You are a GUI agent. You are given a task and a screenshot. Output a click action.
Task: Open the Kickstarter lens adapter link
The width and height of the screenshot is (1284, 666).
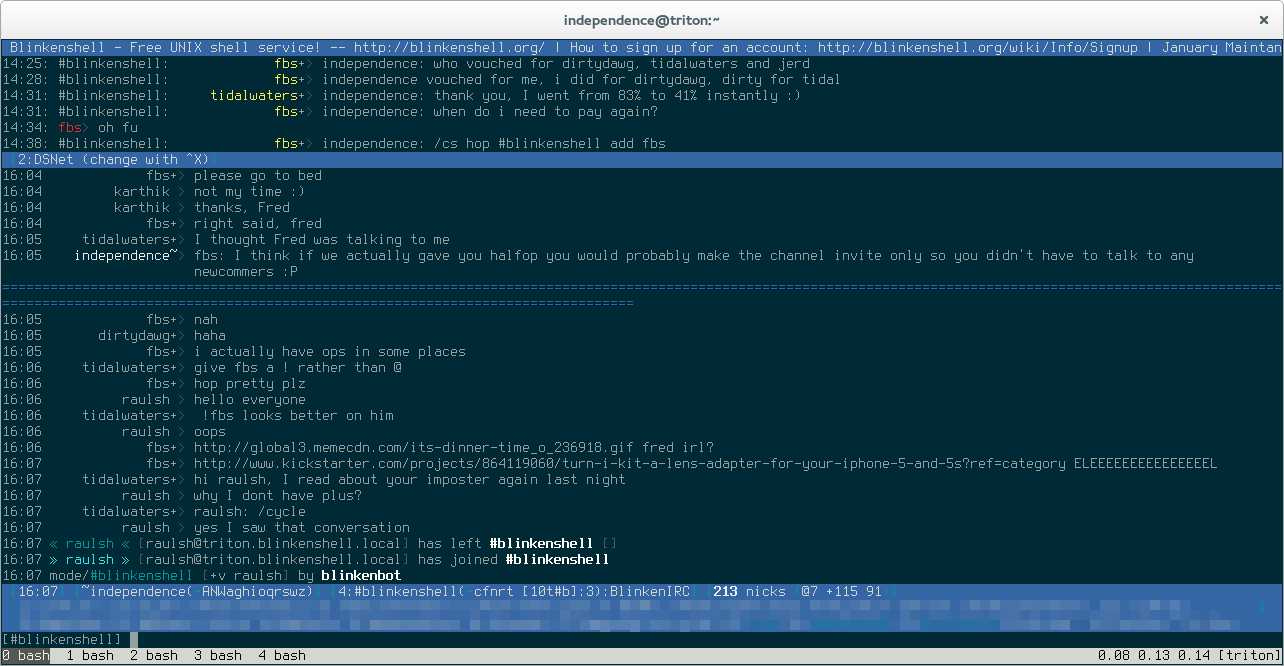(x=629, y=464)
